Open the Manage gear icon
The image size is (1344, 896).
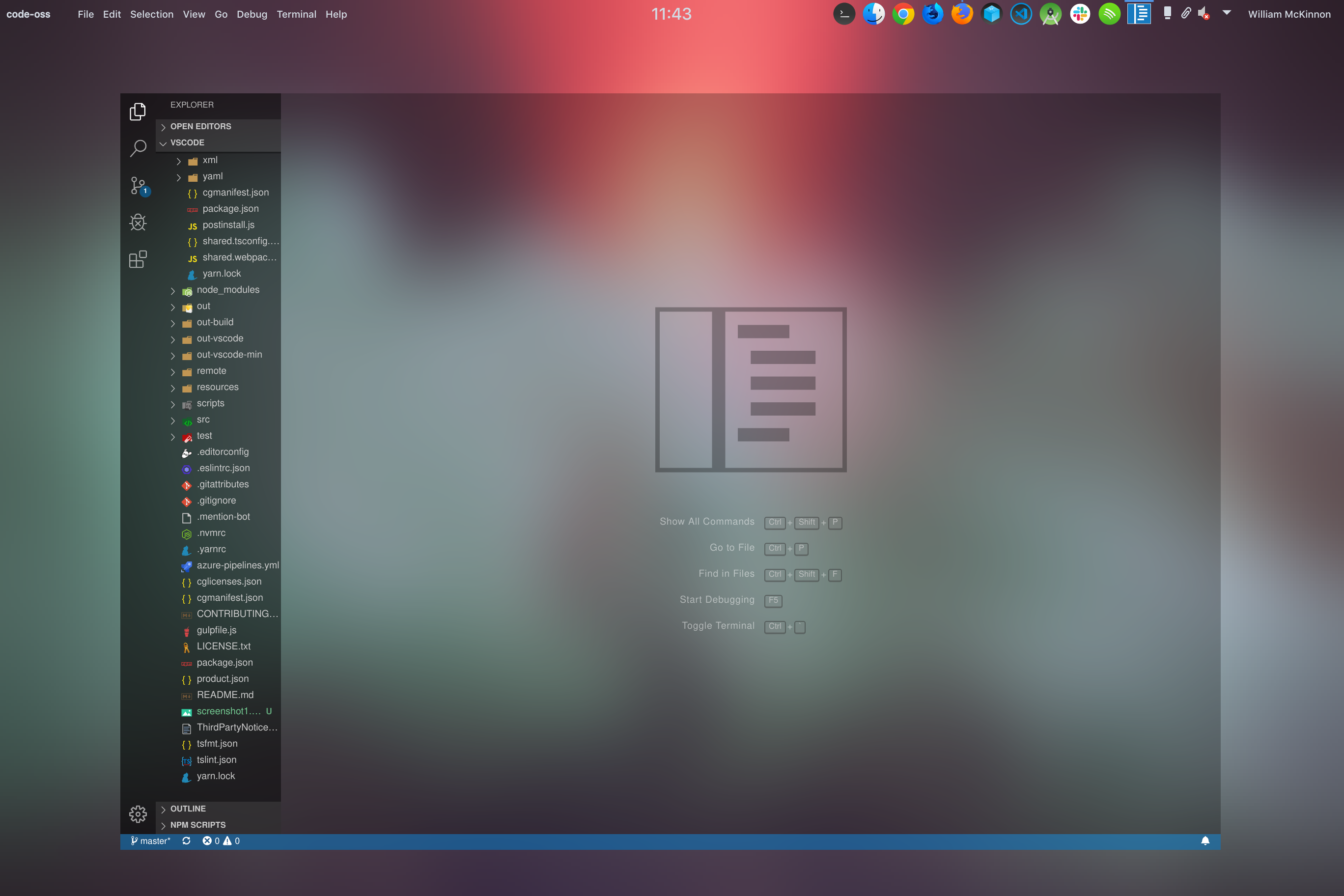click(138, 813)
